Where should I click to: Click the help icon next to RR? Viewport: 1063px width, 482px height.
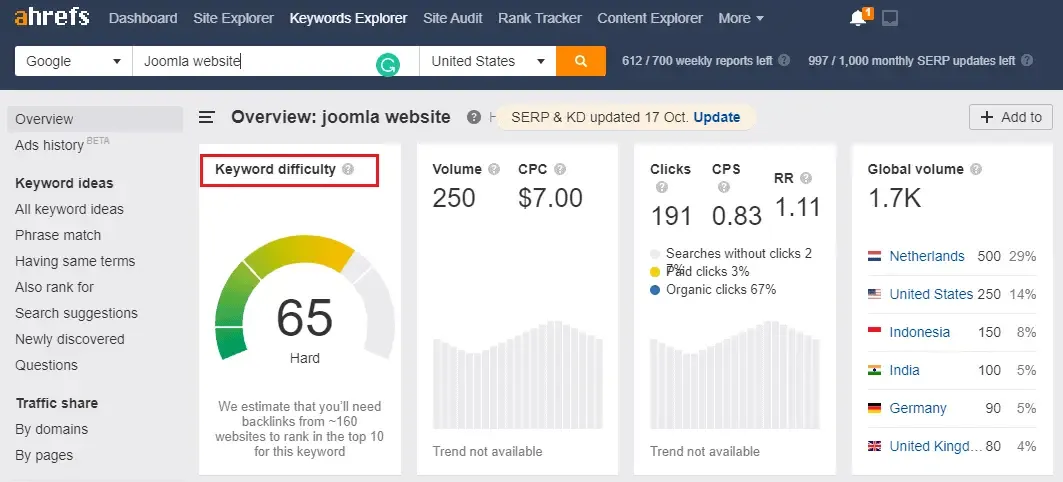[805, 178]
